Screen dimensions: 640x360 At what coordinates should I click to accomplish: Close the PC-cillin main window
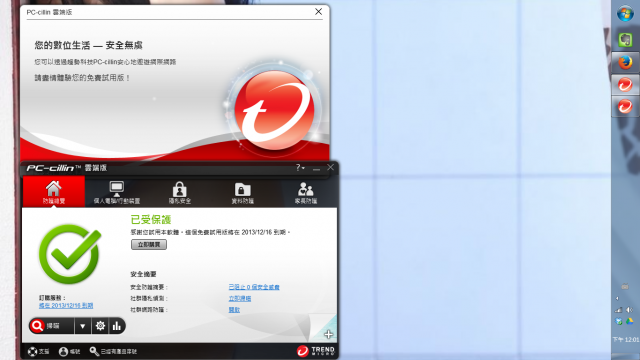click(x=331, y=167)
